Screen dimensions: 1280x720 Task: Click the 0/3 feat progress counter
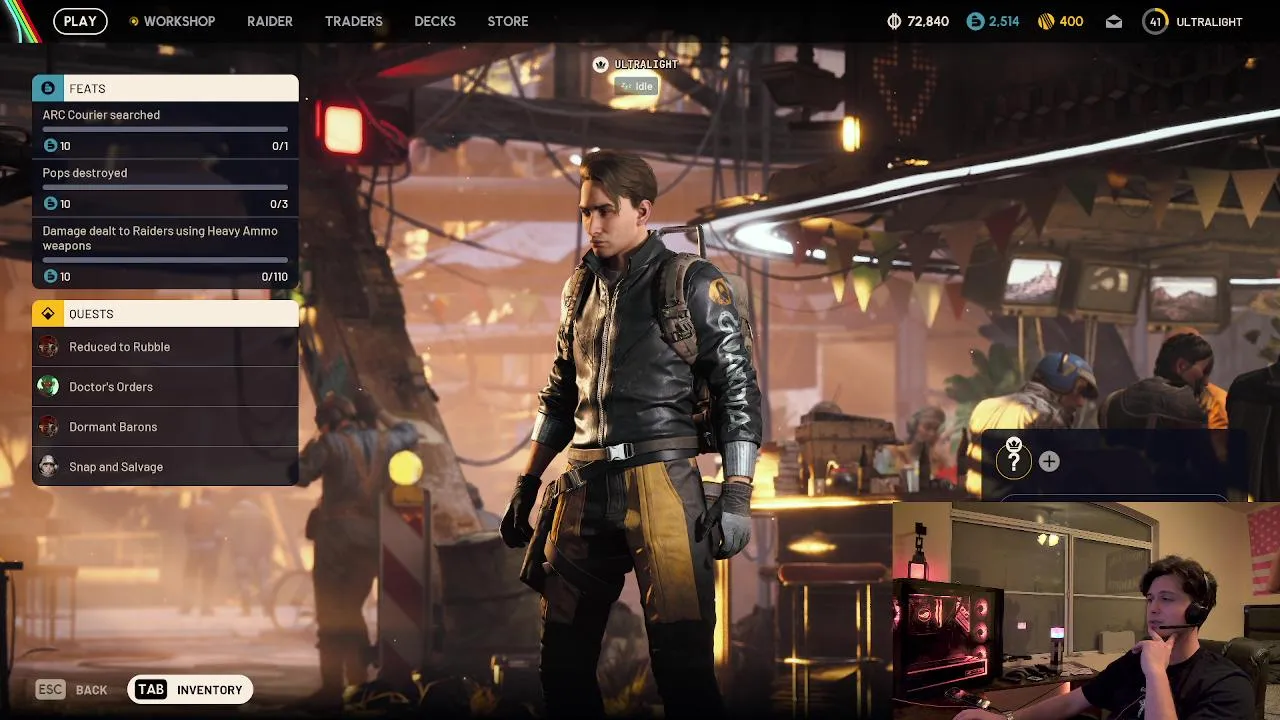[279, 204]
